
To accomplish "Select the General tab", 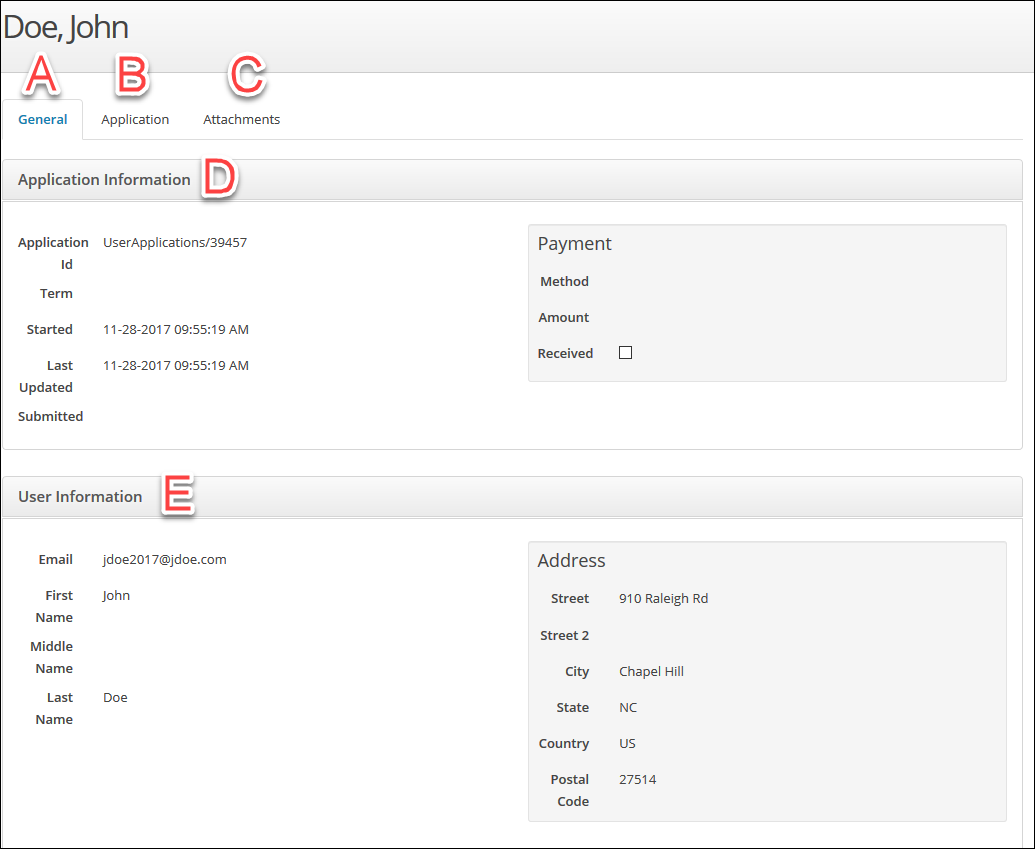I will pos(42,119).
